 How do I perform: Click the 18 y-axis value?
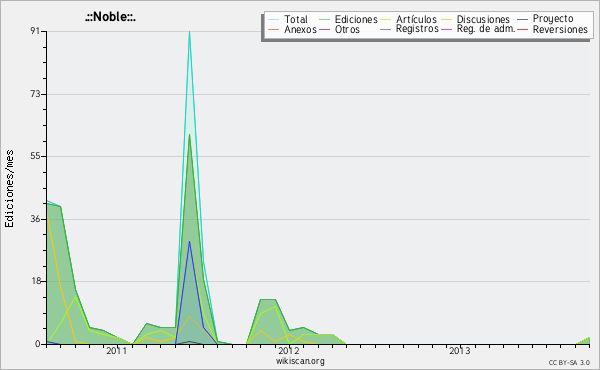click(36, 281)
